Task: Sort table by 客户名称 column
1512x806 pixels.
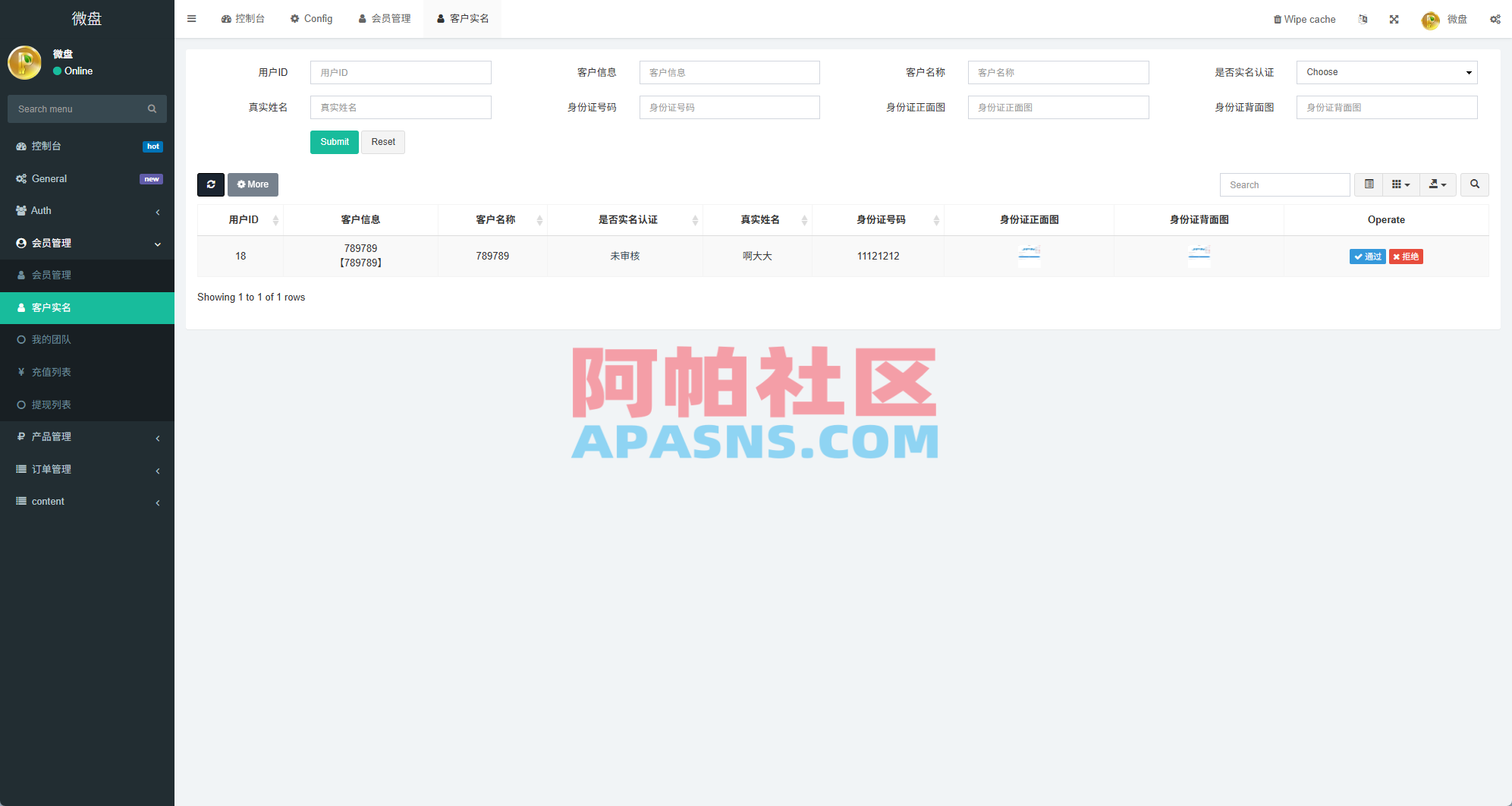Action: click(492, 220)
